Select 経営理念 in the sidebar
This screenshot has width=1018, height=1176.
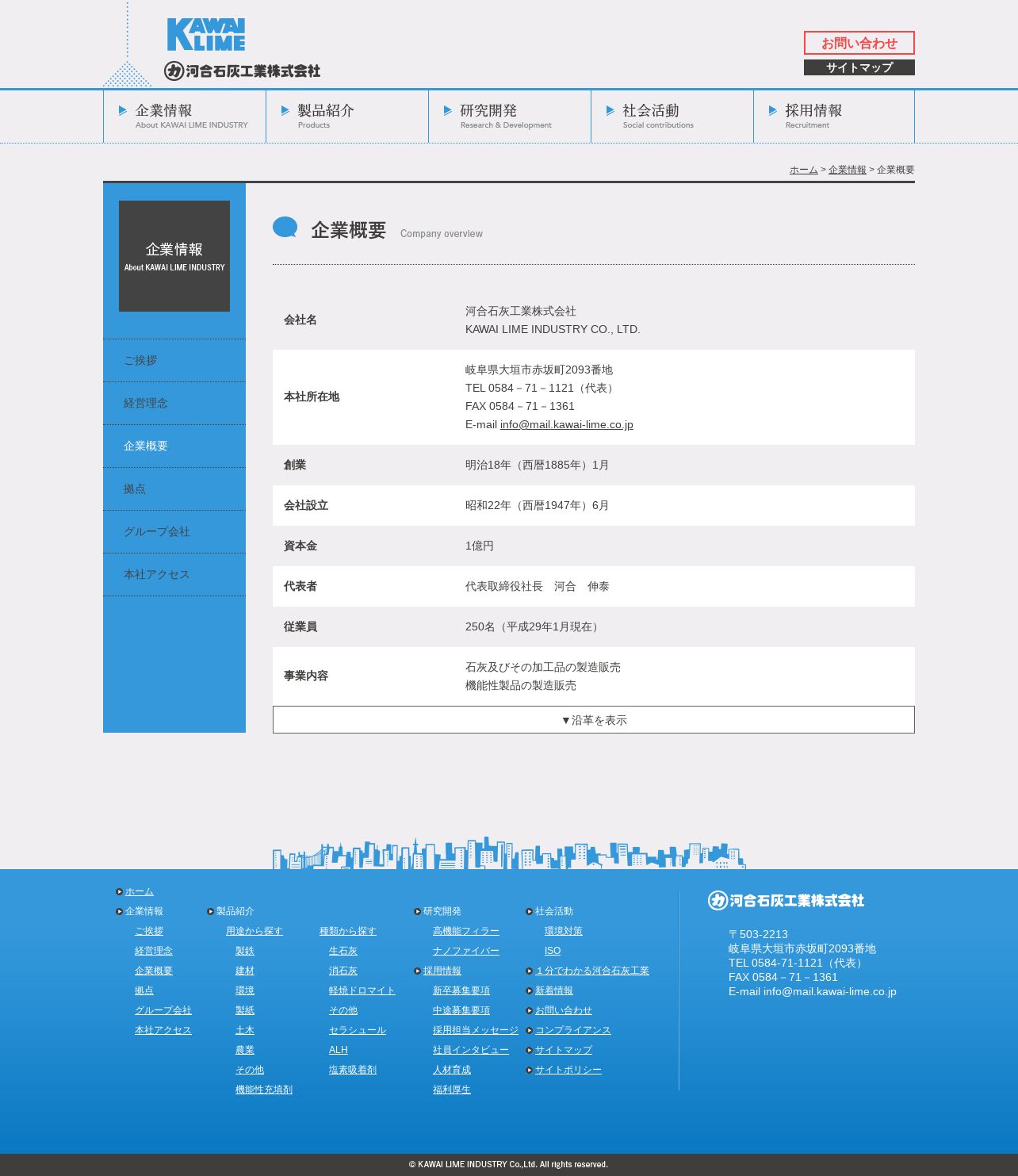[x=174, y=403]
